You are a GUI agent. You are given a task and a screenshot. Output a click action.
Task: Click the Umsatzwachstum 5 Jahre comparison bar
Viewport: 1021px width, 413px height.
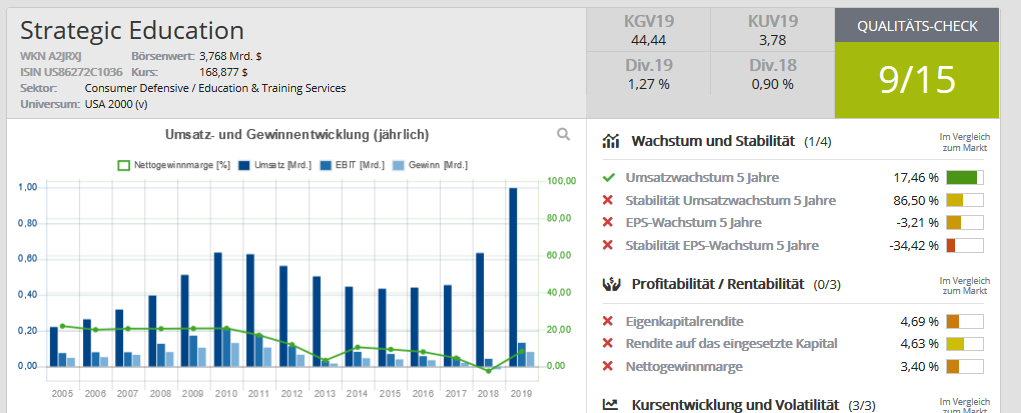click(964, 177)
